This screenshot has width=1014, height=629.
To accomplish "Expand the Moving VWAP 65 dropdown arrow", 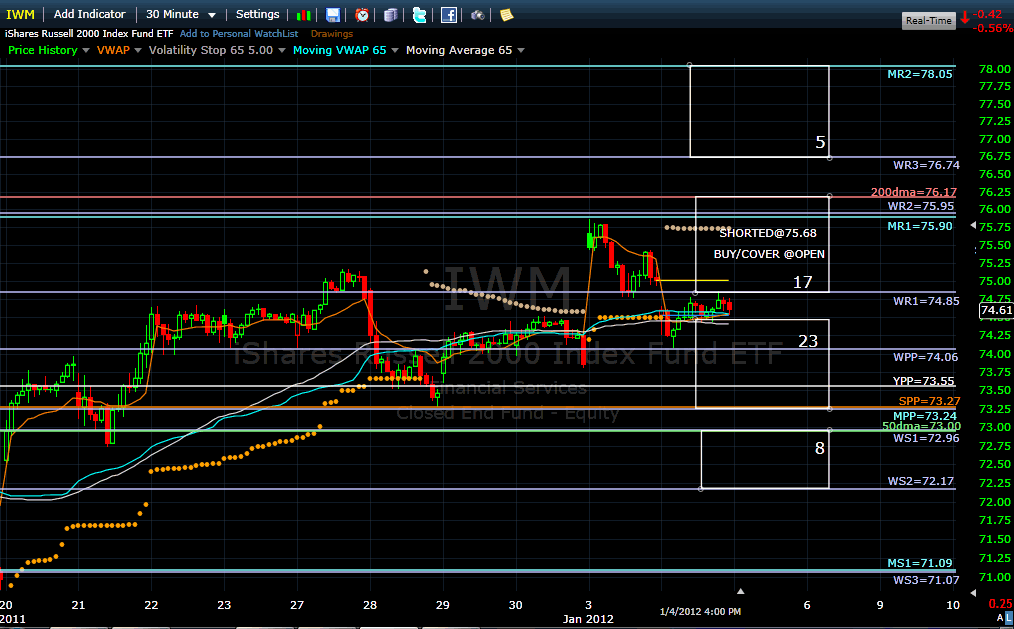I will pyautogui.click(x=394, y=50).
